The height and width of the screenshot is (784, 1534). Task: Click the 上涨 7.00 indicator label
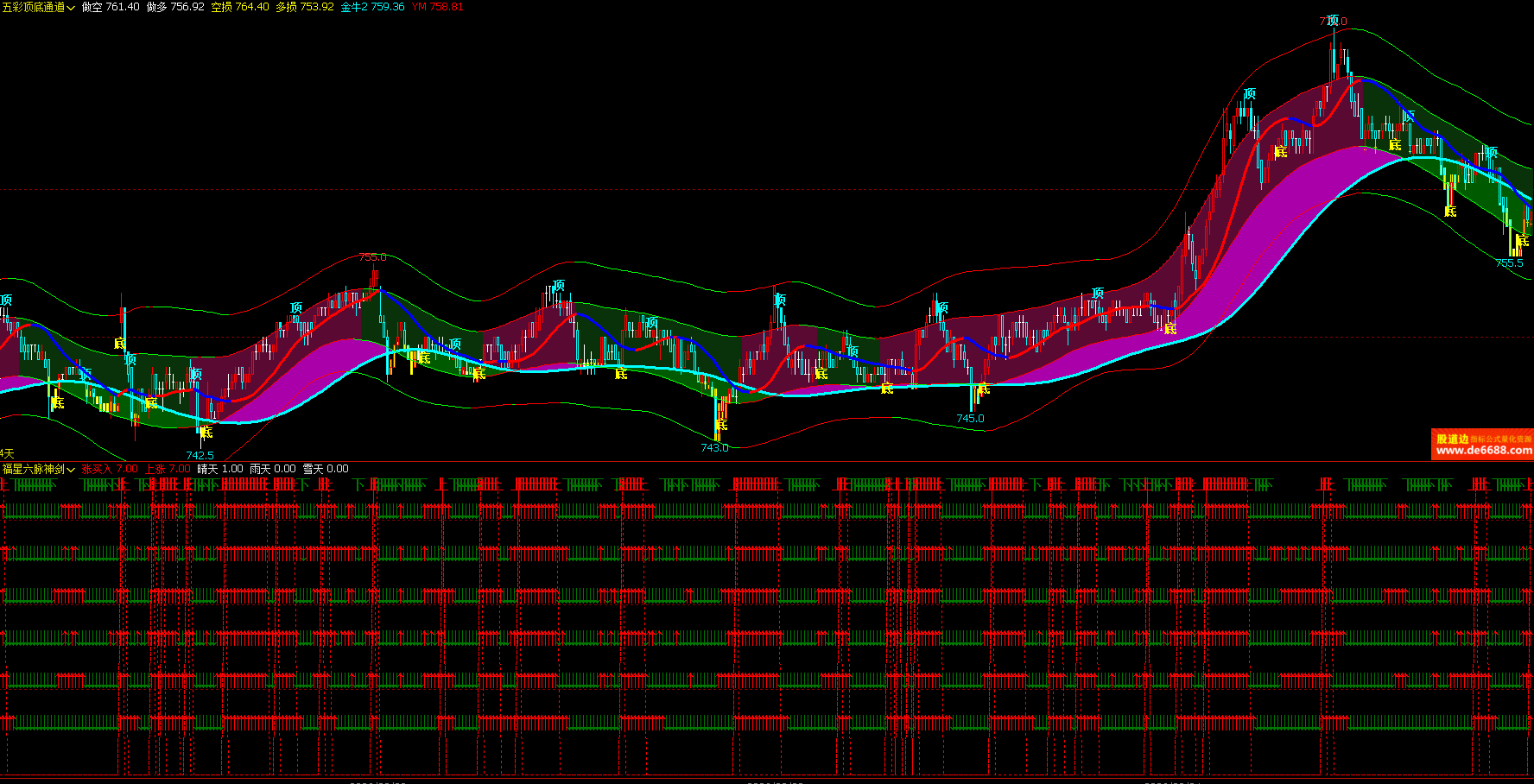(x=168, y=469)
